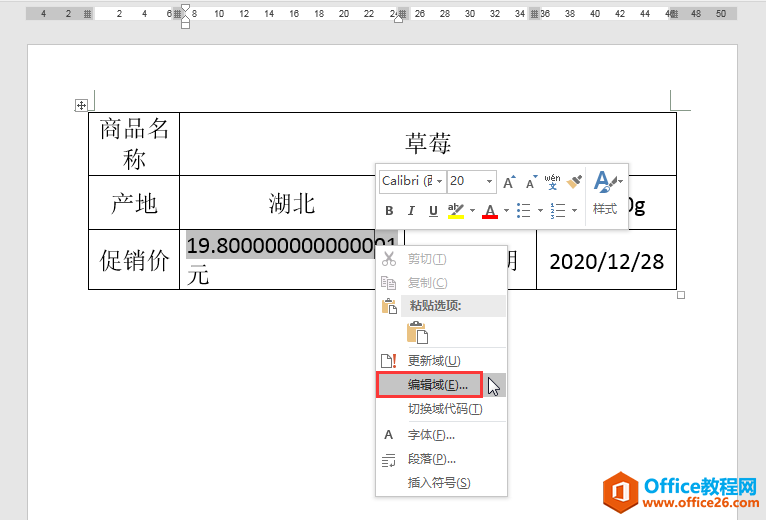Click the table move handle
Image resolution: width=766 pixels, height=520 pixels.
(x=82, y=105)
